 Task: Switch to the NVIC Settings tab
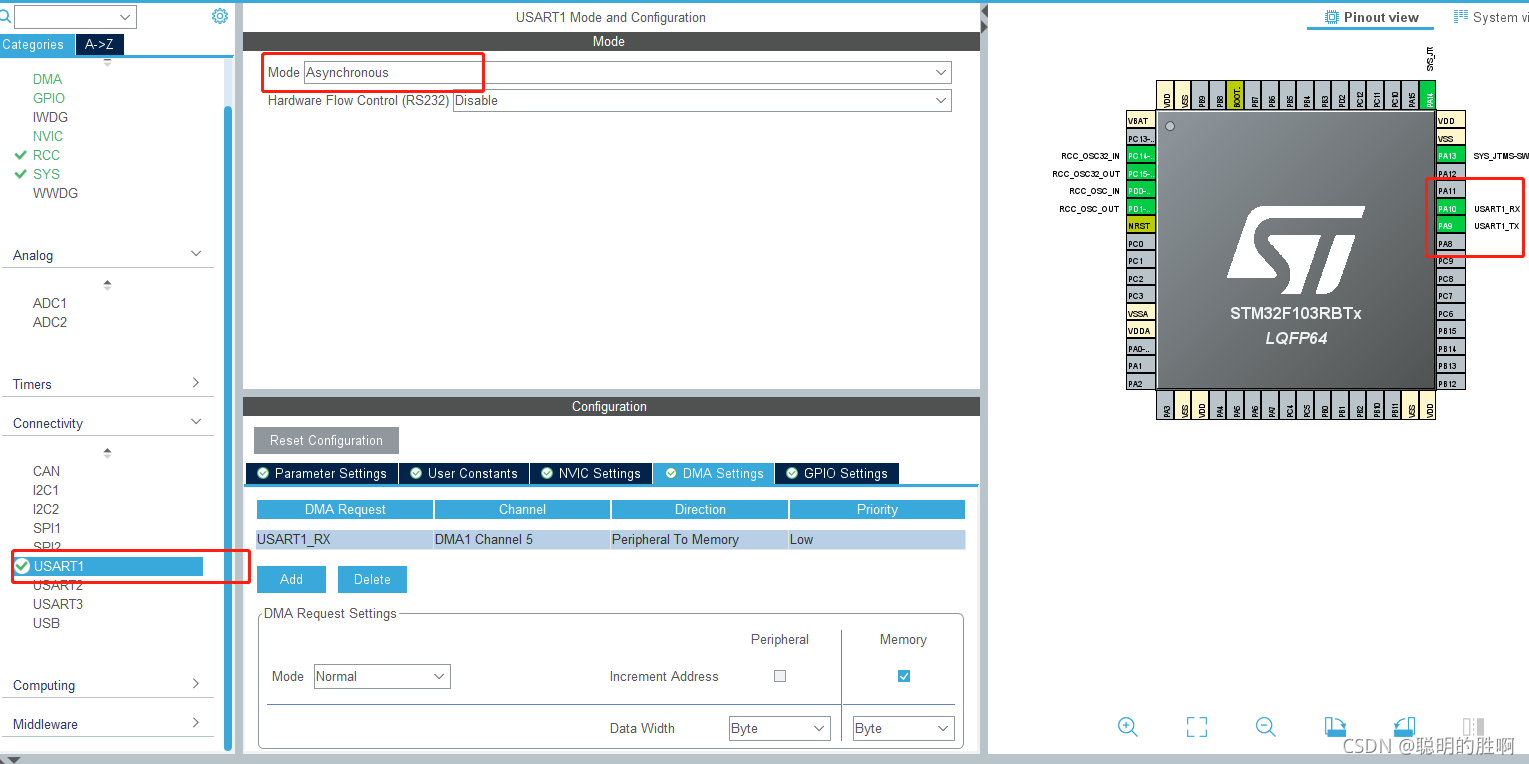590,473
